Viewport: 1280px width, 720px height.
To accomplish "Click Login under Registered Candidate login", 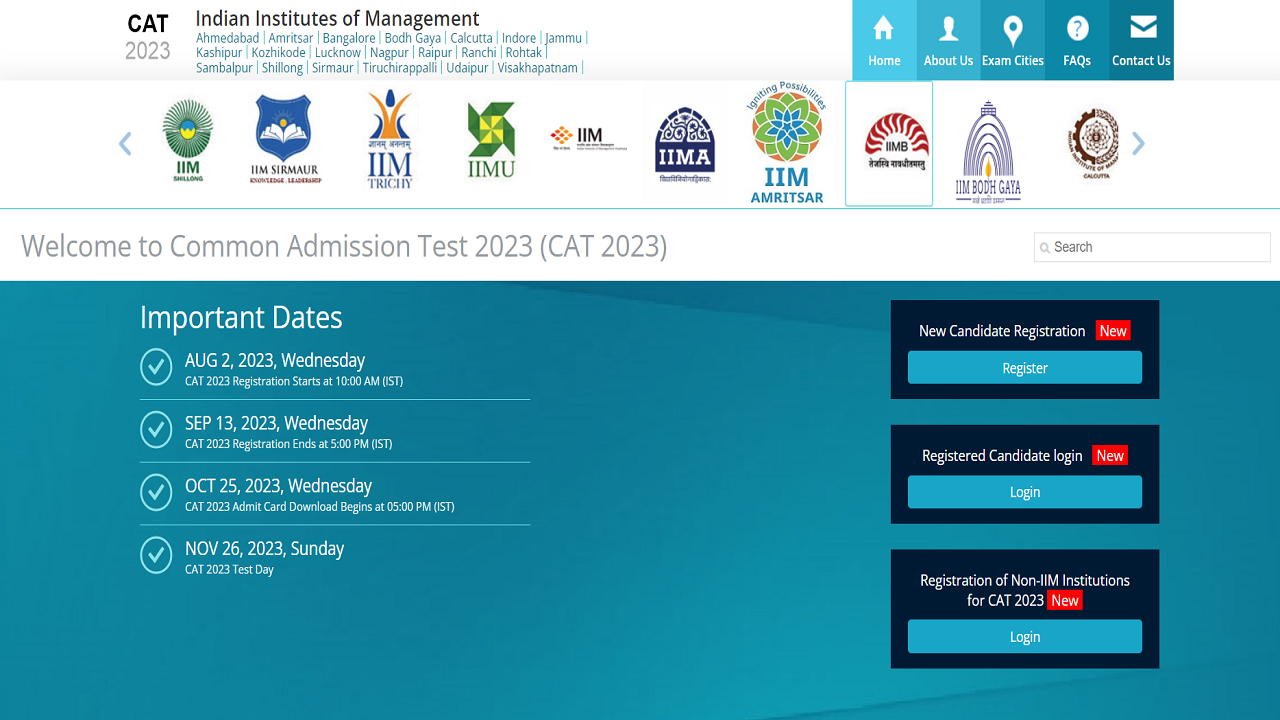I will pyautogui.click(x=1024, y=492).
